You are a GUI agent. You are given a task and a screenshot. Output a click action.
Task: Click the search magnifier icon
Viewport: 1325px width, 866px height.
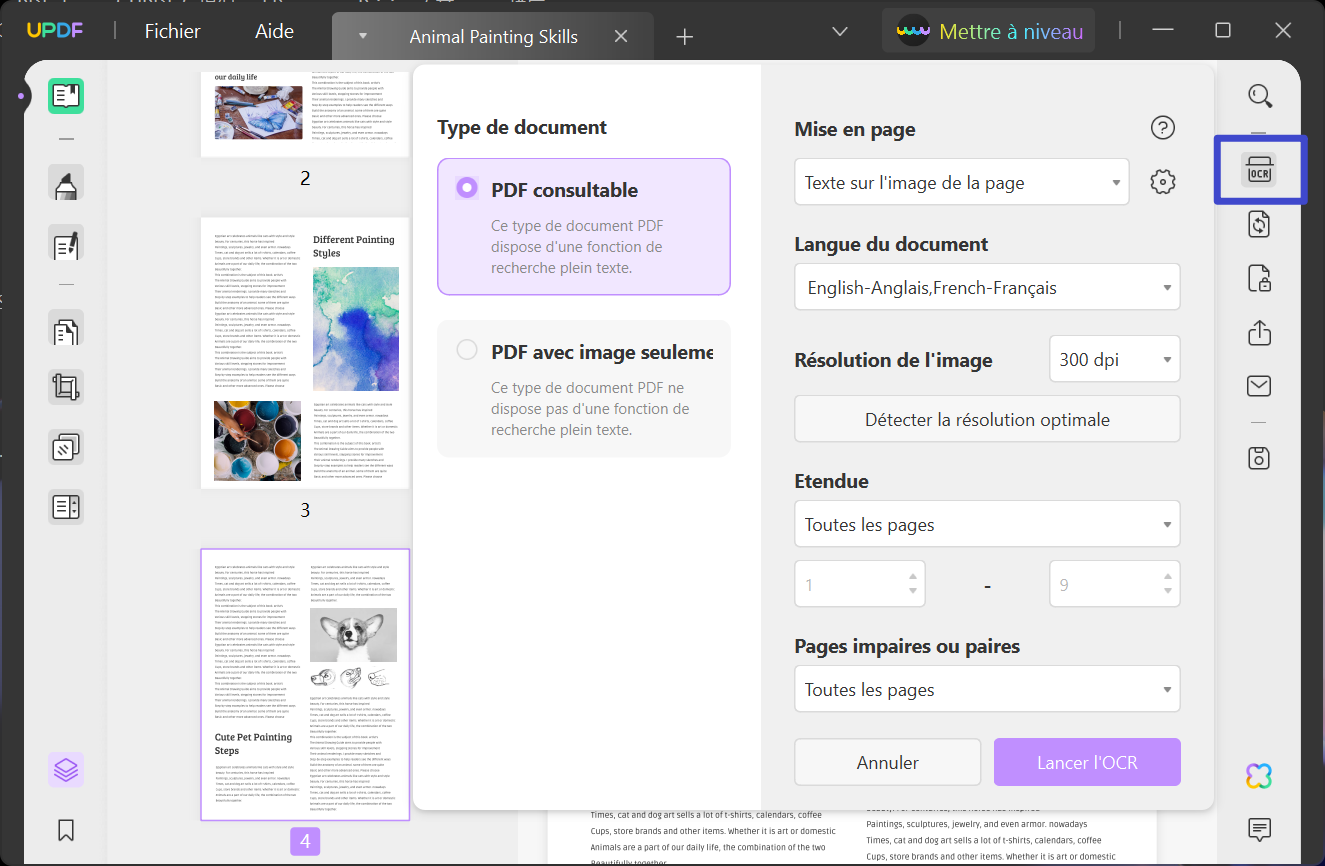pos(1260,96)
